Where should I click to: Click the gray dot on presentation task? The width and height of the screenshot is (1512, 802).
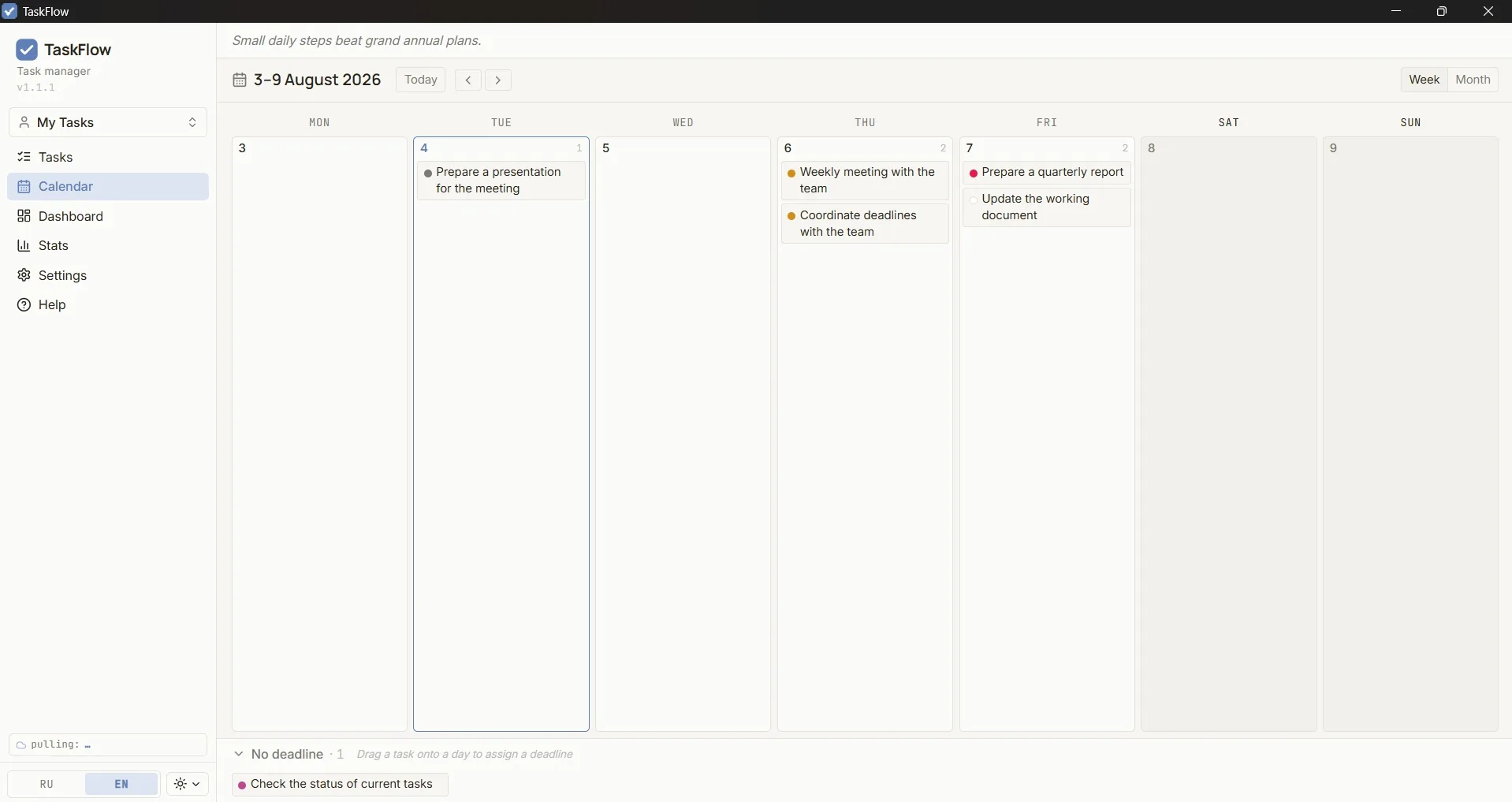[x=427, y=173]
